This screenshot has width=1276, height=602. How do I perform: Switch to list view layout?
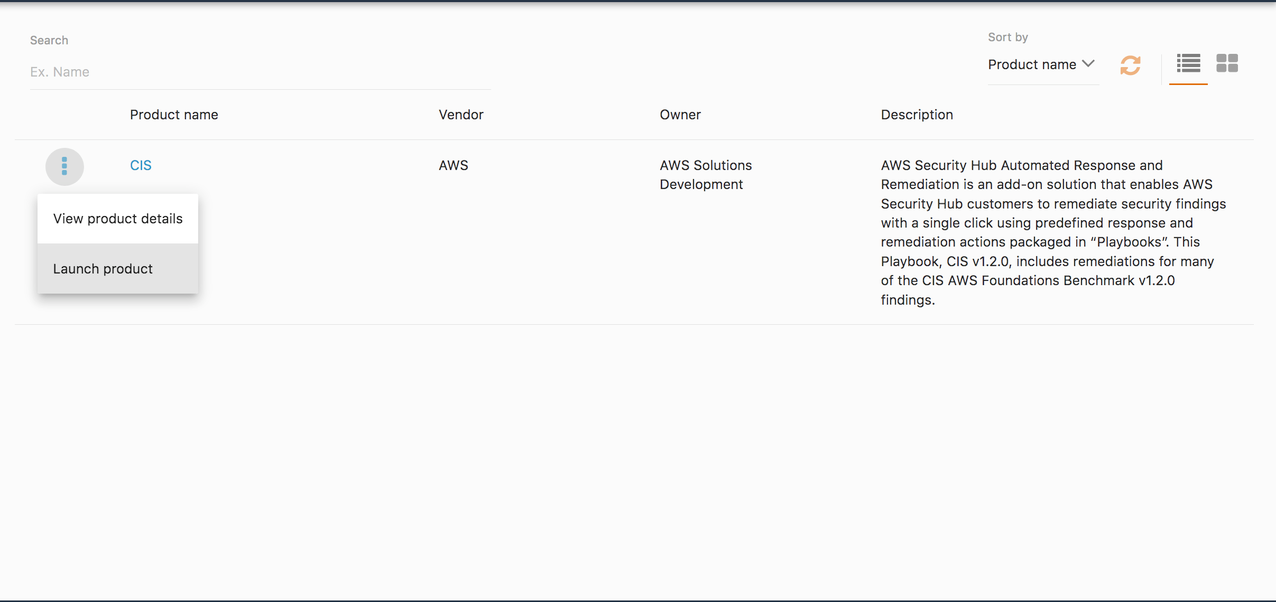click(x=1188, y=63)
